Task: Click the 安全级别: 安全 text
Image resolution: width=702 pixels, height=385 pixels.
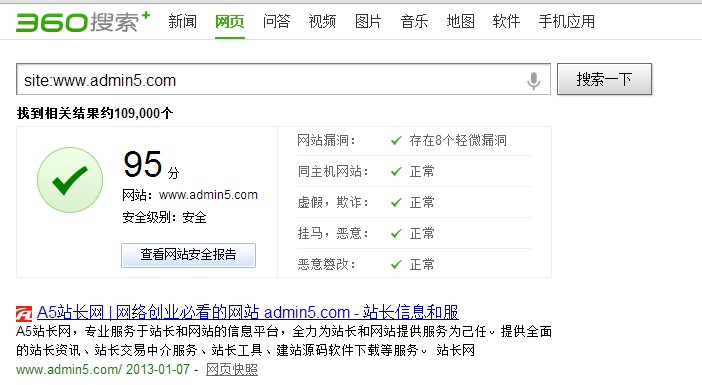Action: [x=164, y=218]
